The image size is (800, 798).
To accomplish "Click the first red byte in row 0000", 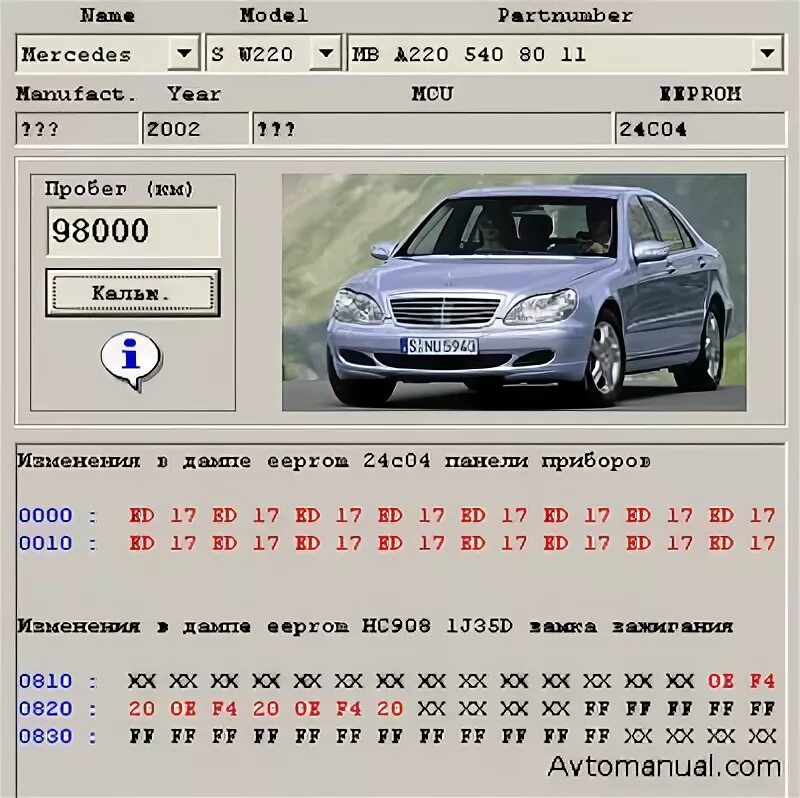I will click(x=141, y=515).
